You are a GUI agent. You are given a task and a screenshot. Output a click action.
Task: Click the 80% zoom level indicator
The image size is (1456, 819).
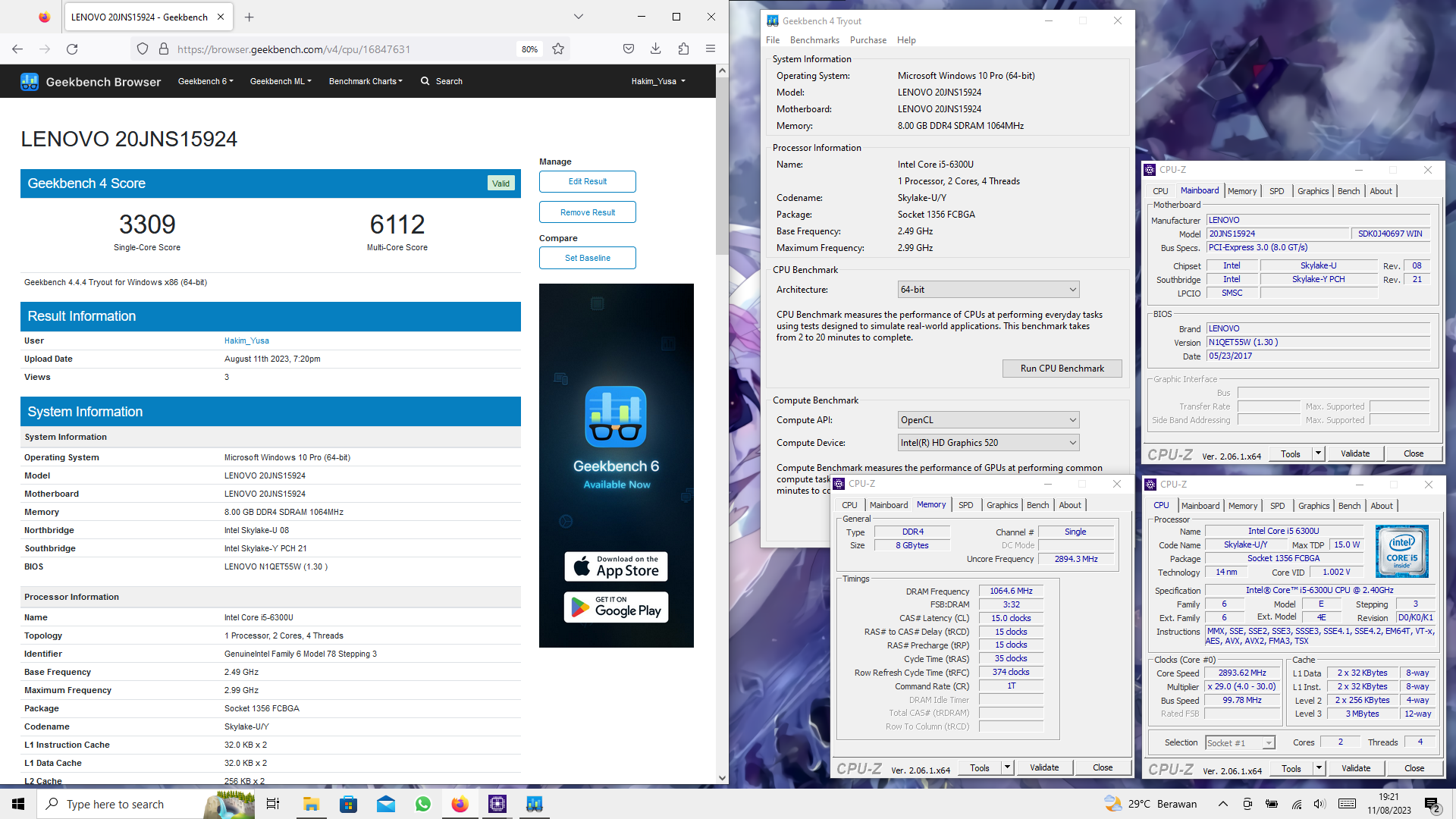point(529,49)
